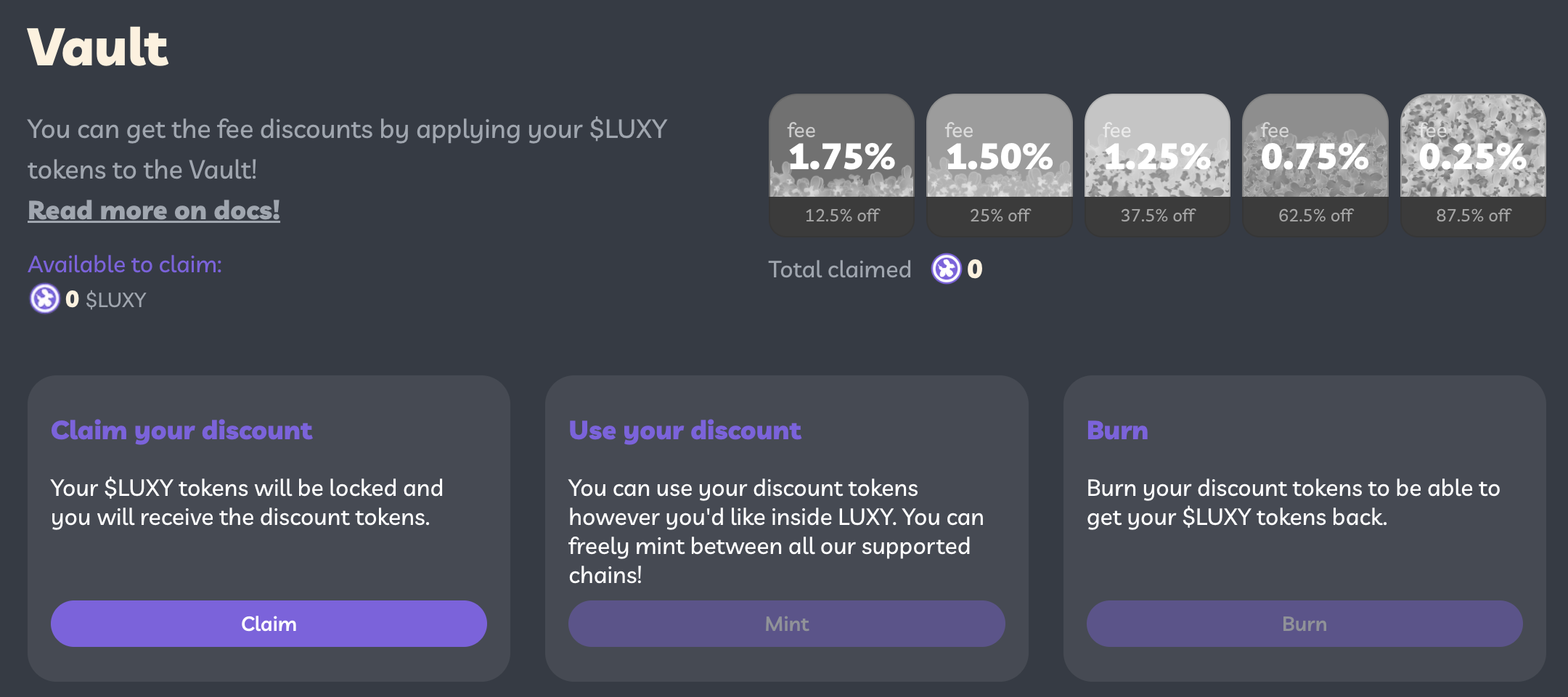Screen dimensions: 1568x697
Task: Click the Burn card heading
Action: 1117,431
